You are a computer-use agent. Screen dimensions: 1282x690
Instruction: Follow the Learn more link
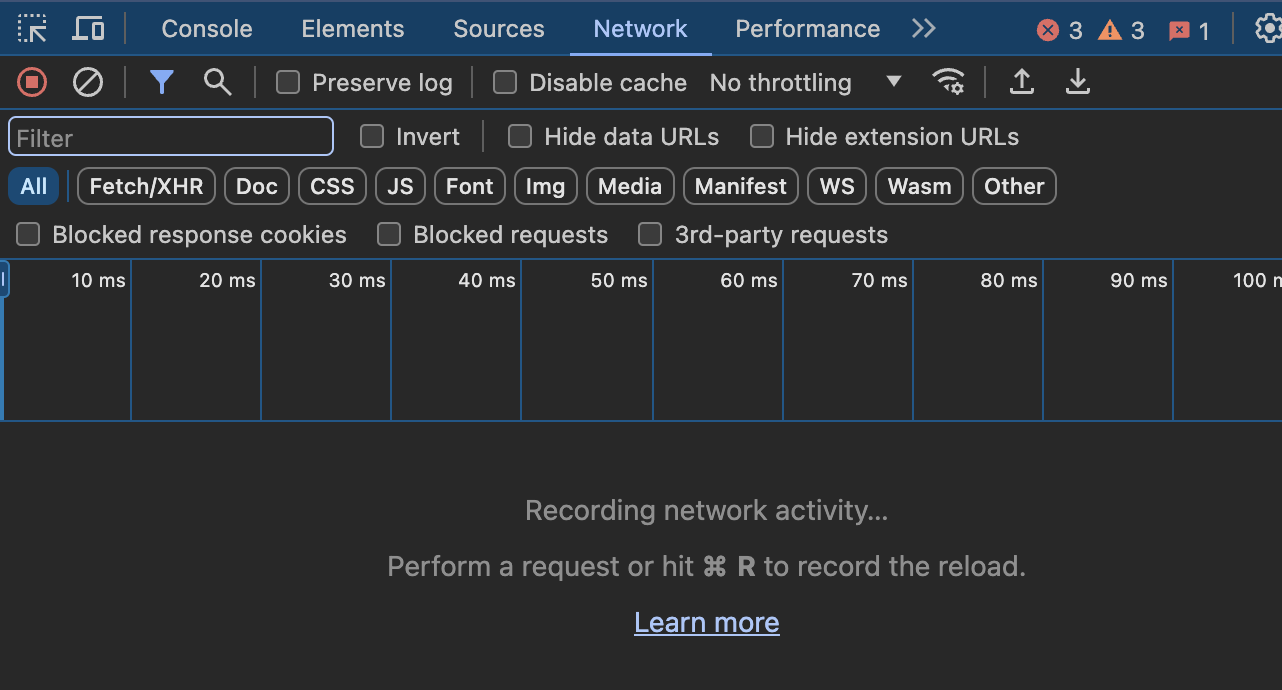click(707, 622)
